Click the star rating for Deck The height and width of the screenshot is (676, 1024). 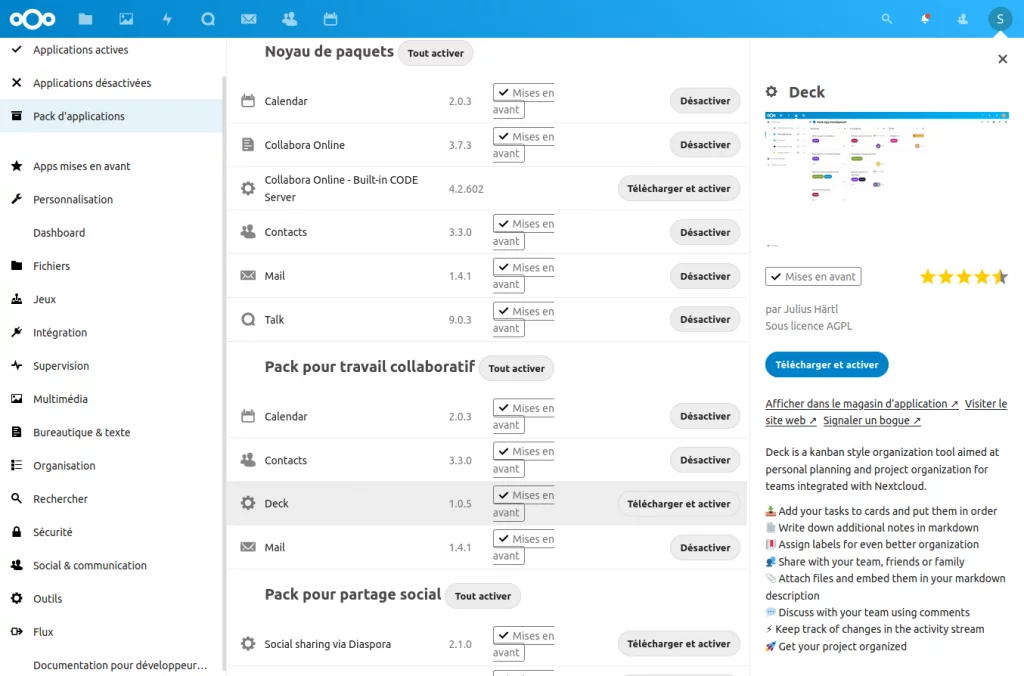coord(964,277)
